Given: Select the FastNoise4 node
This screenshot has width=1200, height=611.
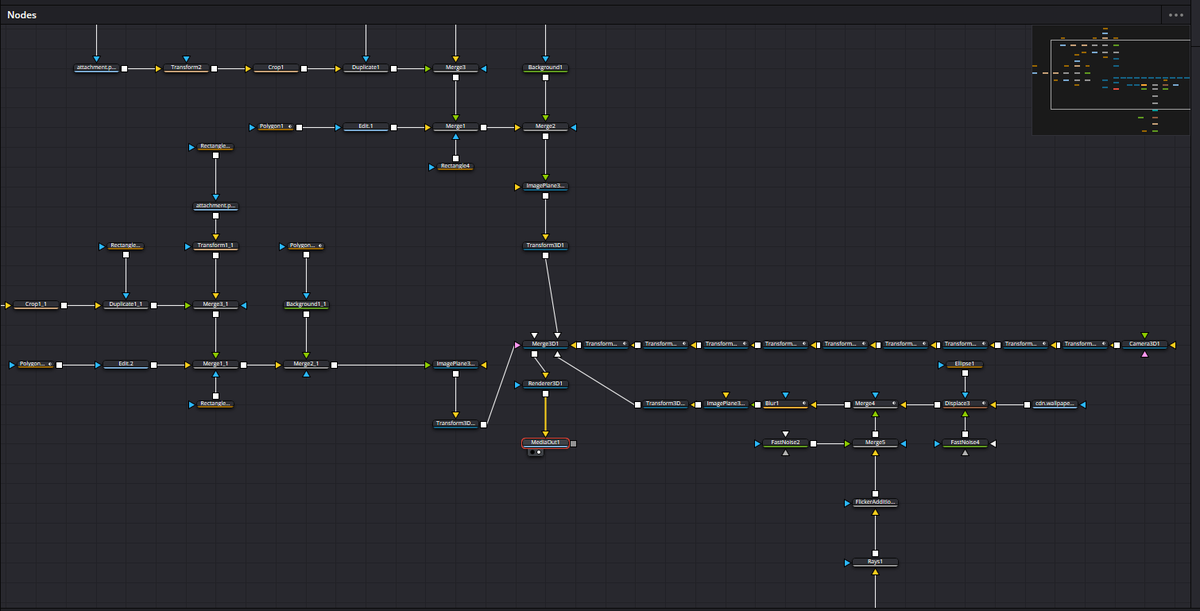Looking at the screenshot, I should [x=964, y=443].
